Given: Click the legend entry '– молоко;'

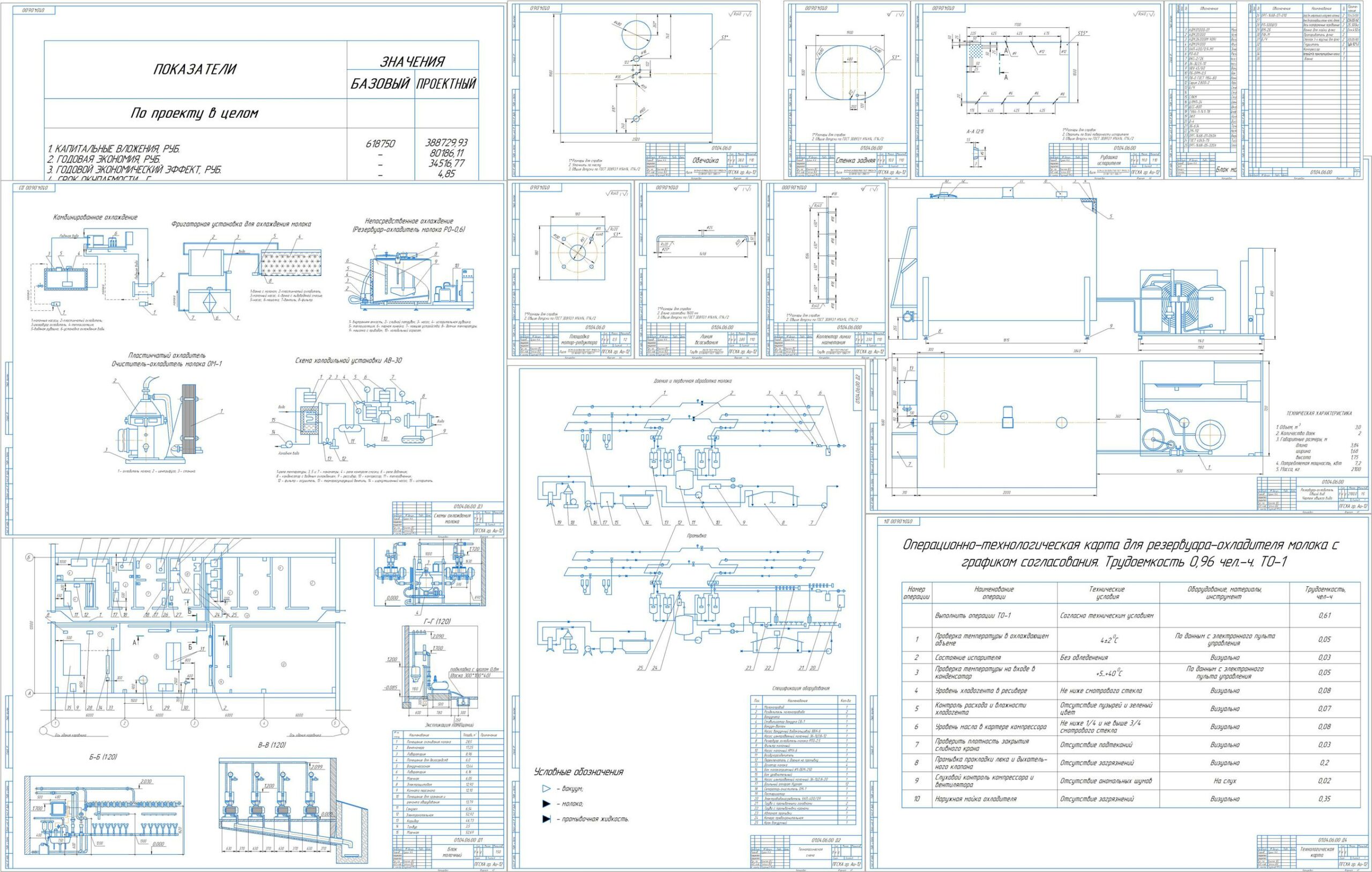Looking at the screenshot, I should pos(570,803).
